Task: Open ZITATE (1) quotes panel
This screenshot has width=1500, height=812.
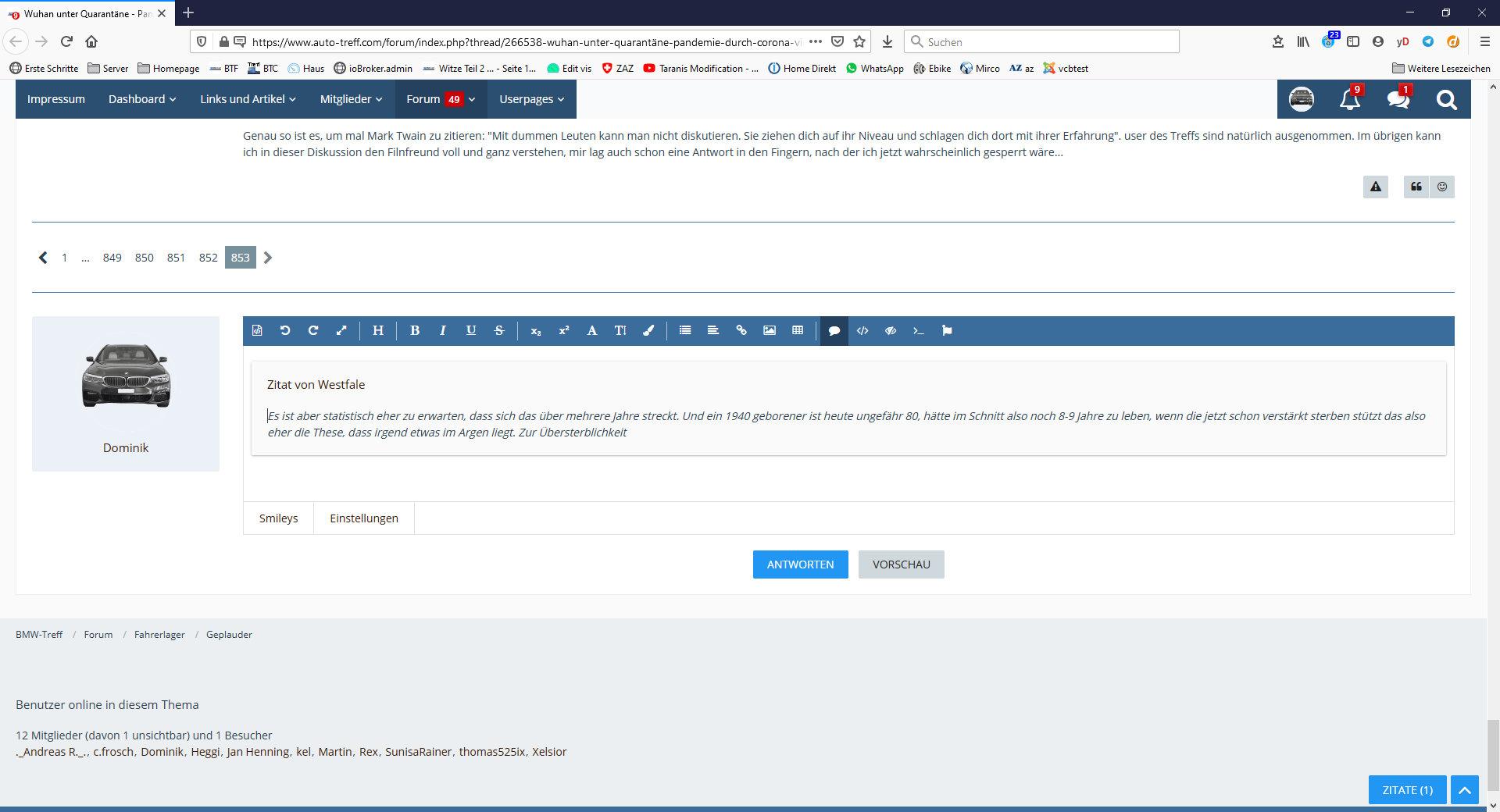Action: point(1408,790)
